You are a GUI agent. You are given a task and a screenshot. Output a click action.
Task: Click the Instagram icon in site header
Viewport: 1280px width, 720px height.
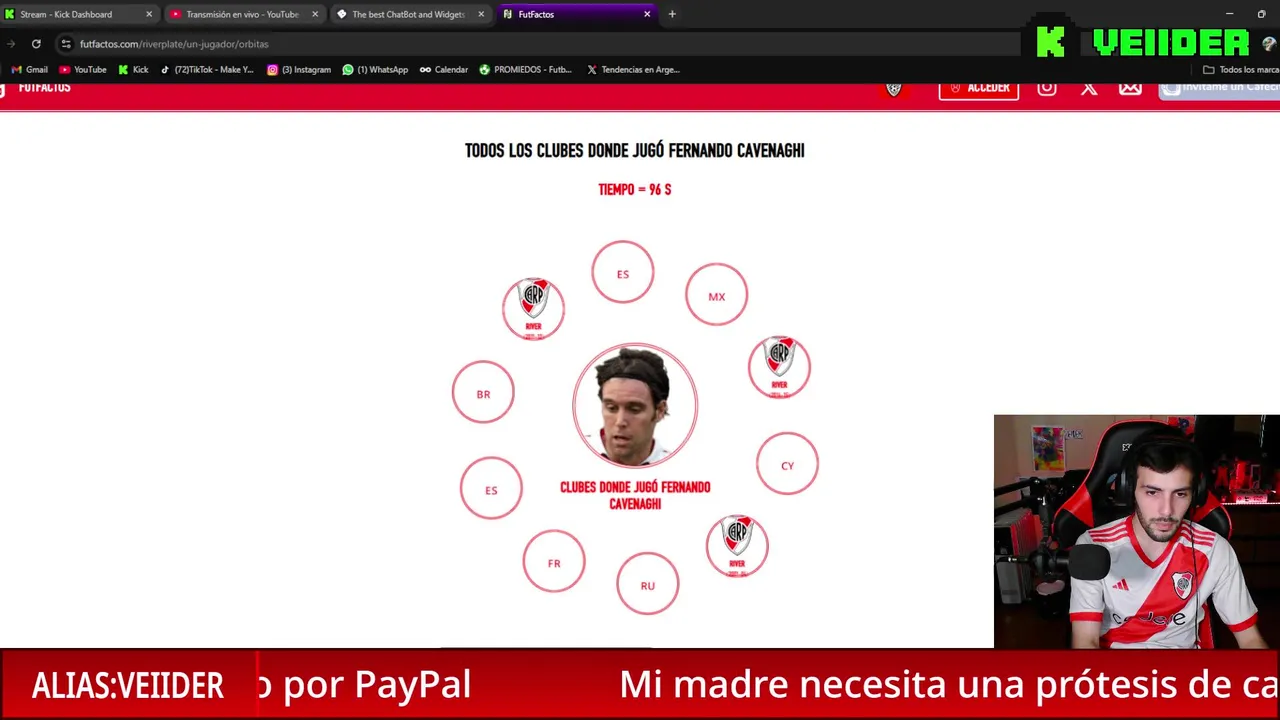tap(1047, 88)
